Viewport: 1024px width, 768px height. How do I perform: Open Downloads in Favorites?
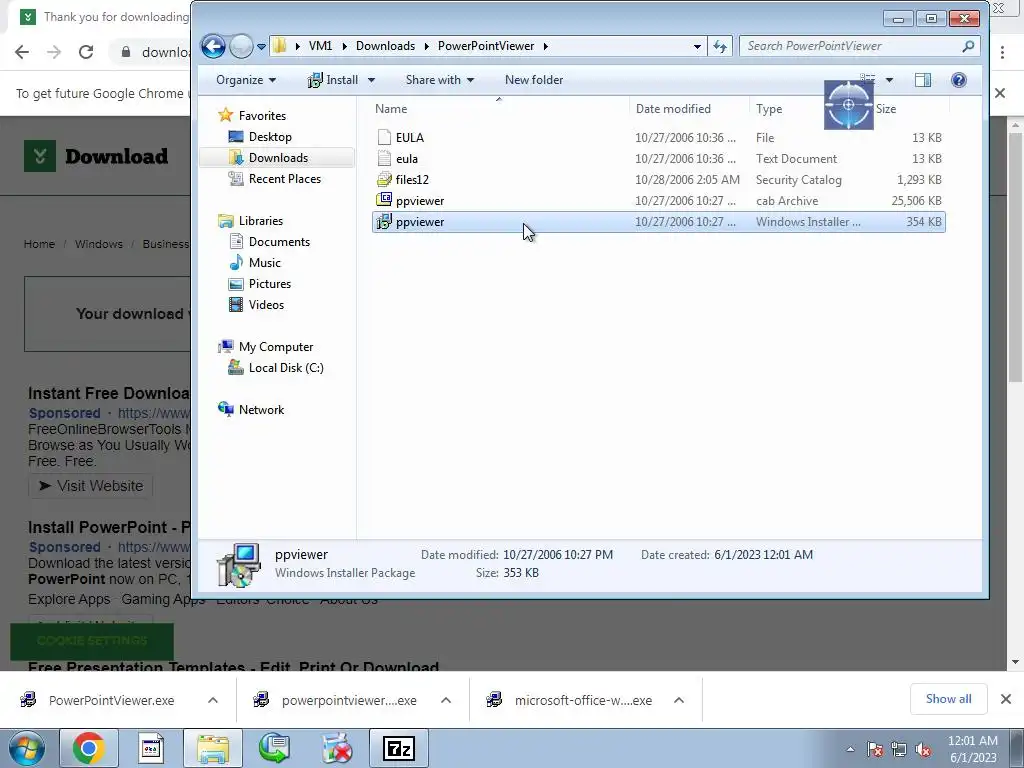278,157
